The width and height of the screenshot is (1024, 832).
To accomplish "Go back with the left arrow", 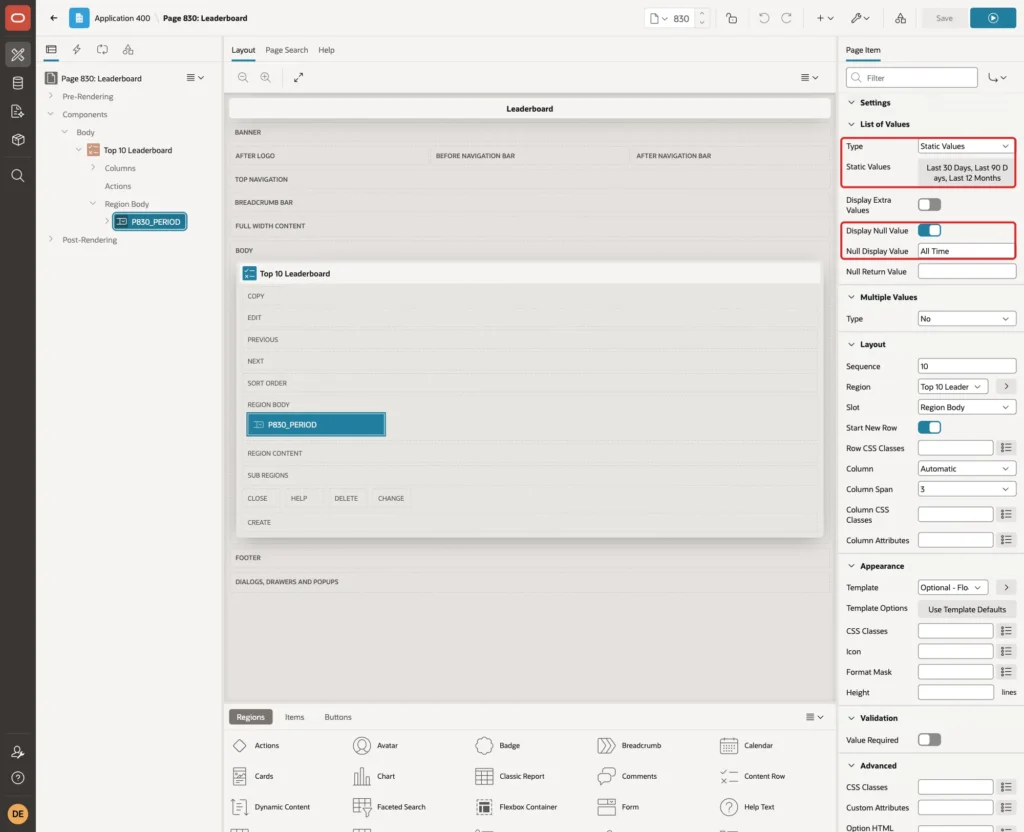I will point(54,18).
